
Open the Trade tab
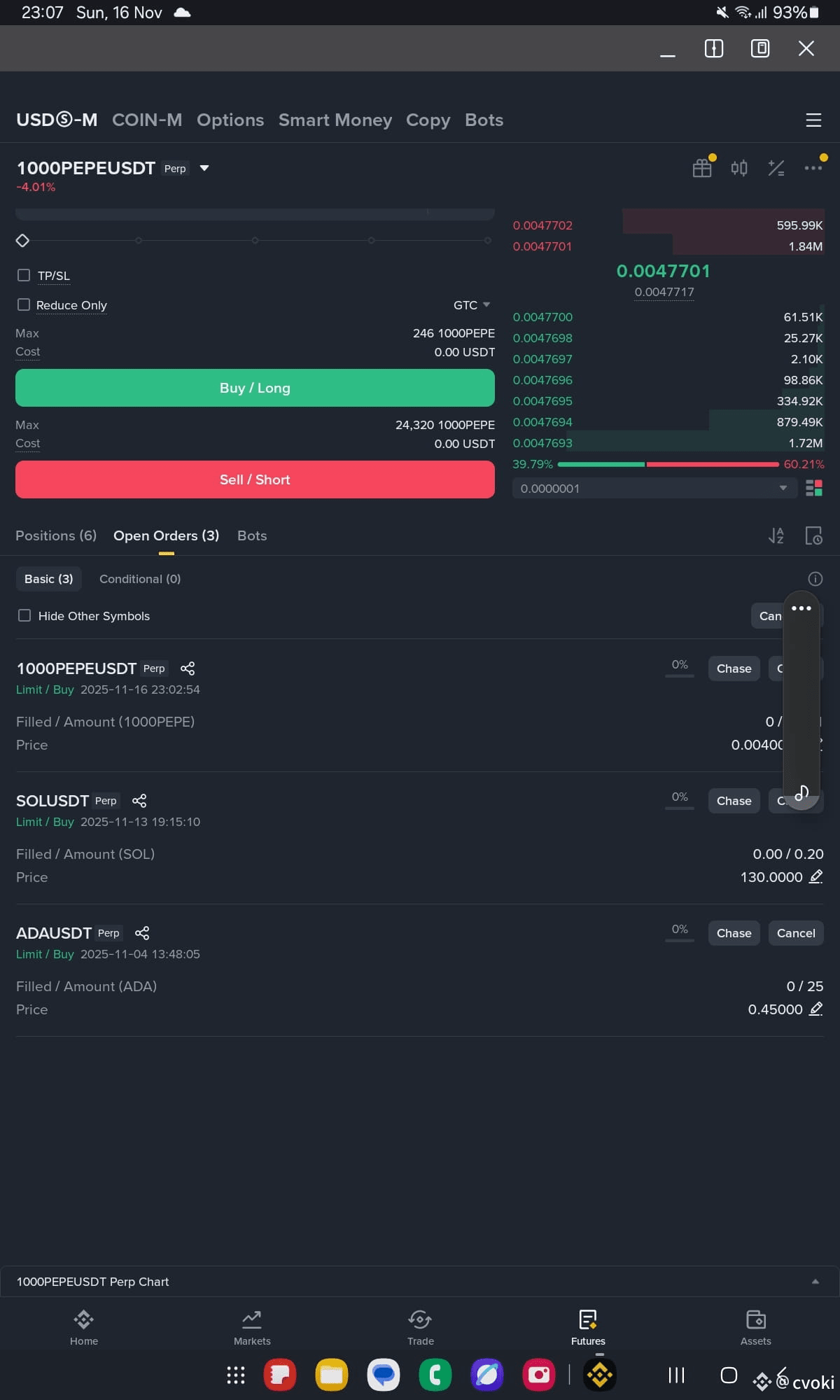pyautogui.click(x=420, y=1327)
